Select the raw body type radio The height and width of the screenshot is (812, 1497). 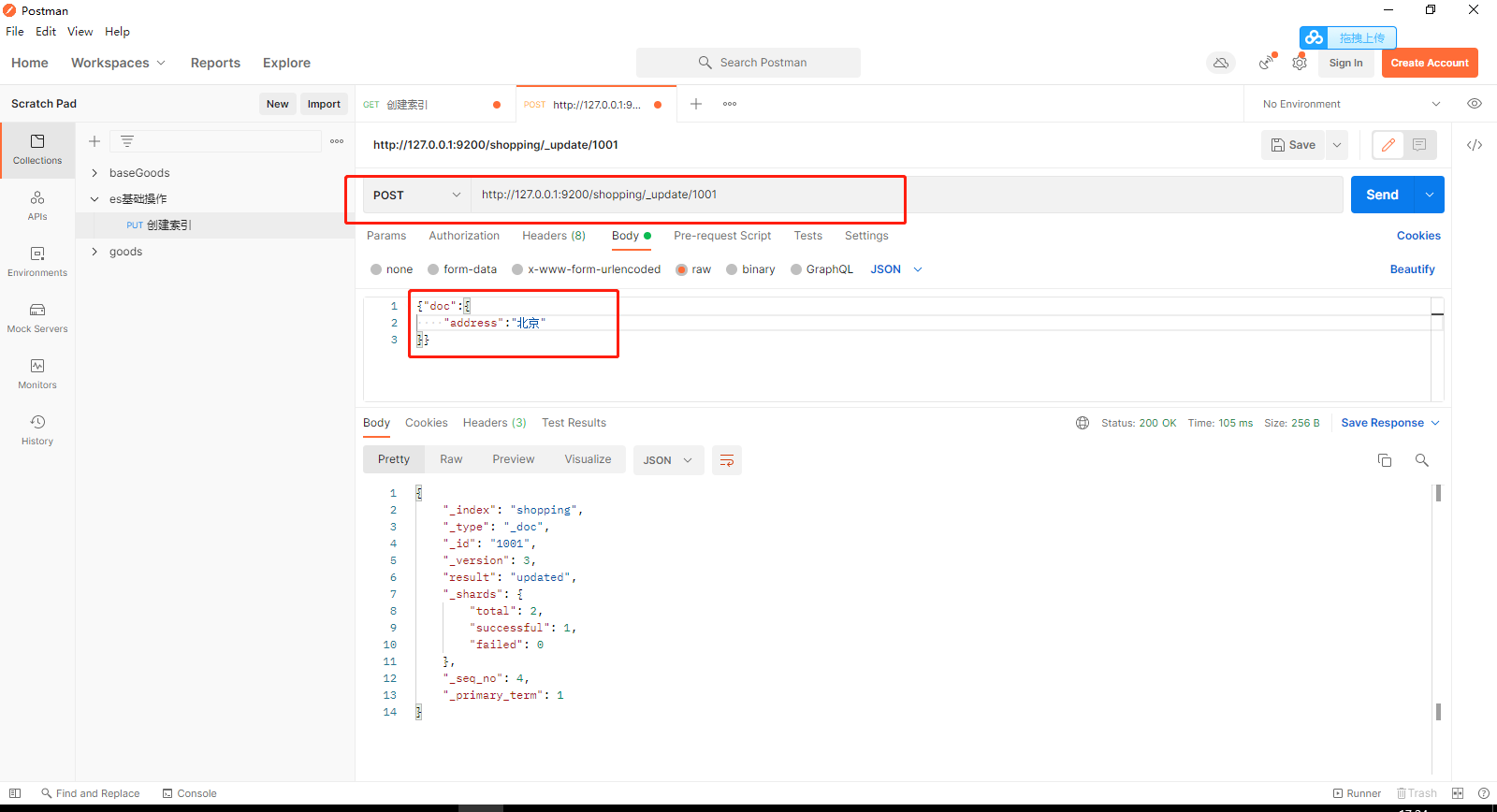[x=681, y=269]
